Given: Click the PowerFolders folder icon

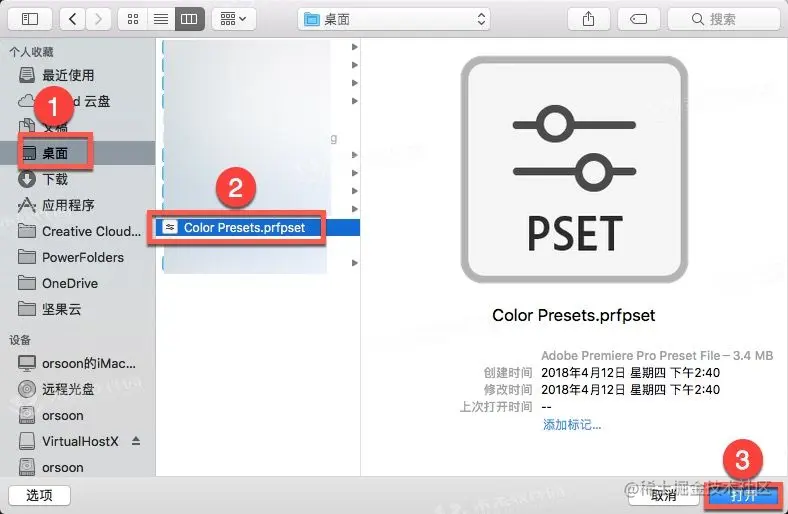Looking at the screenshot, I should click(x=27, y=257).
